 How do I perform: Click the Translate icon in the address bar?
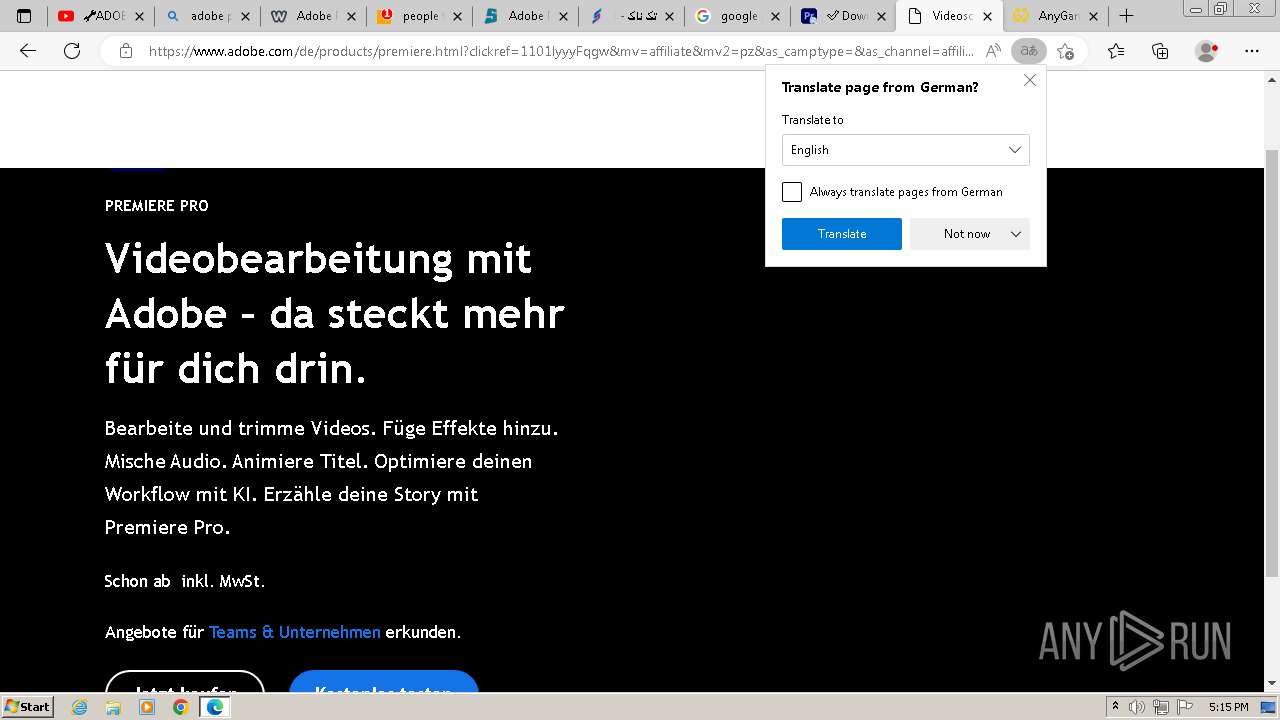coord(1028,51)
